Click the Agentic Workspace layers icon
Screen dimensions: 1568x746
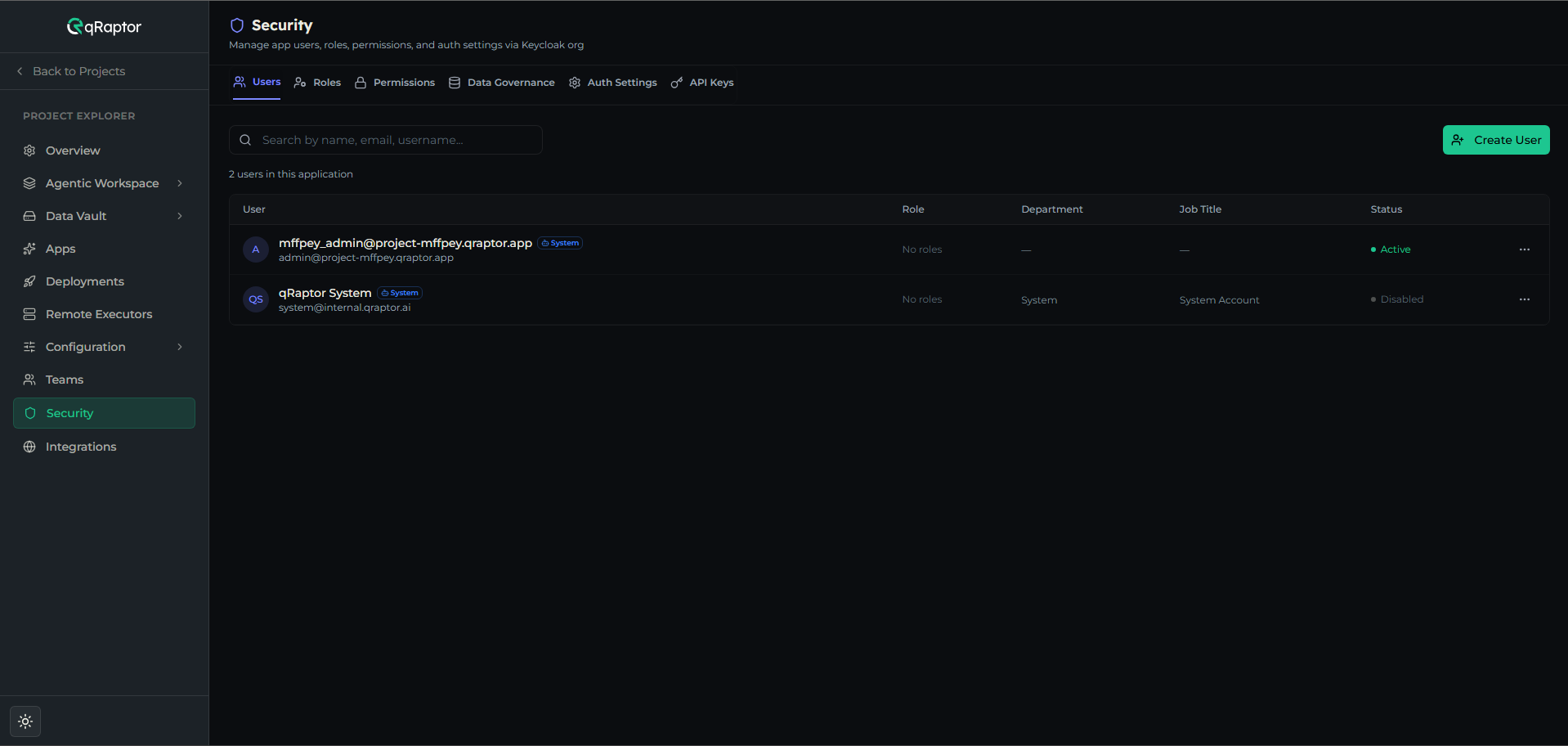29,183
